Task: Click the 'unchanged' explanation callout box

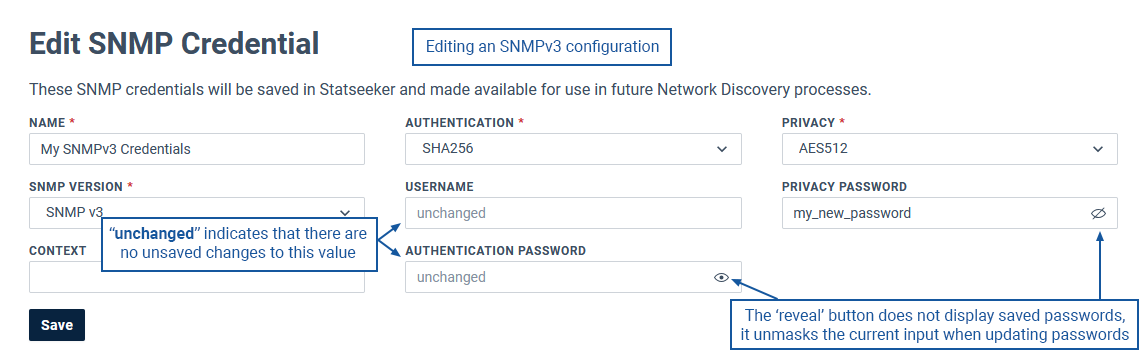Action: click(239, 244)
